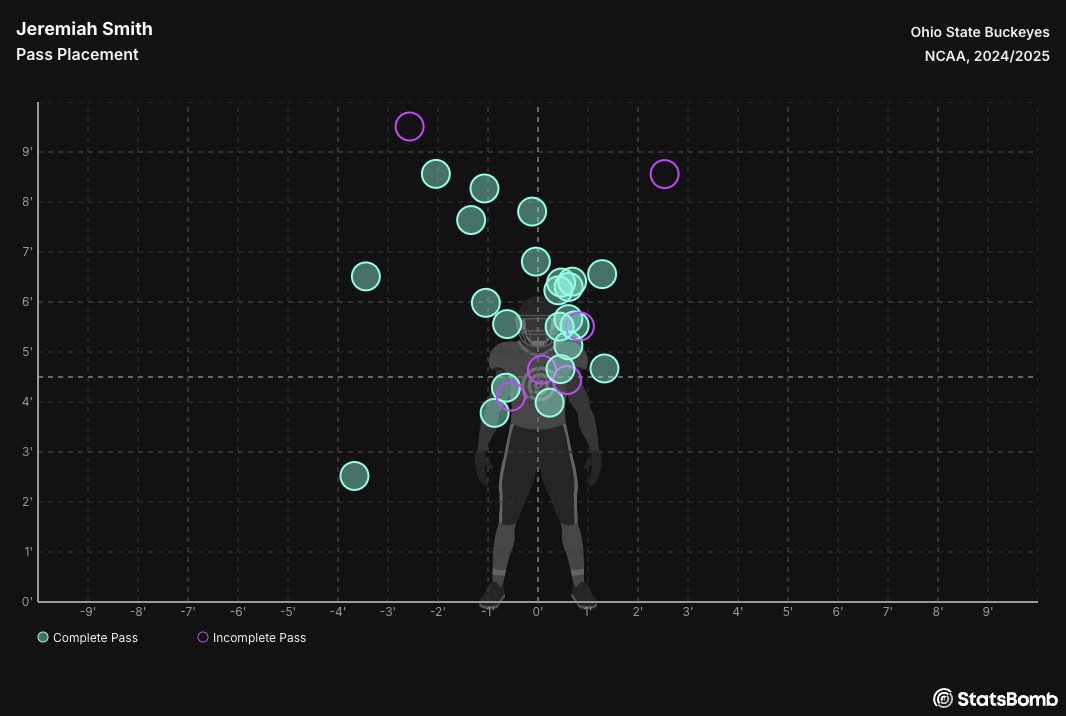Select the 'Complete Pass' legend label

[95, 638]
